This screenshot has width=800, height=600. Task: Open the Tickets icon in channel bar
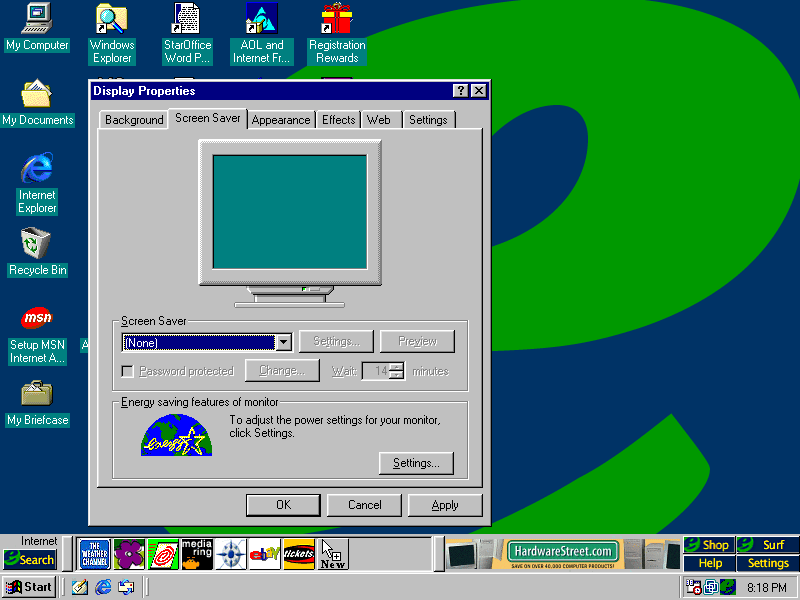coord(299,554)
